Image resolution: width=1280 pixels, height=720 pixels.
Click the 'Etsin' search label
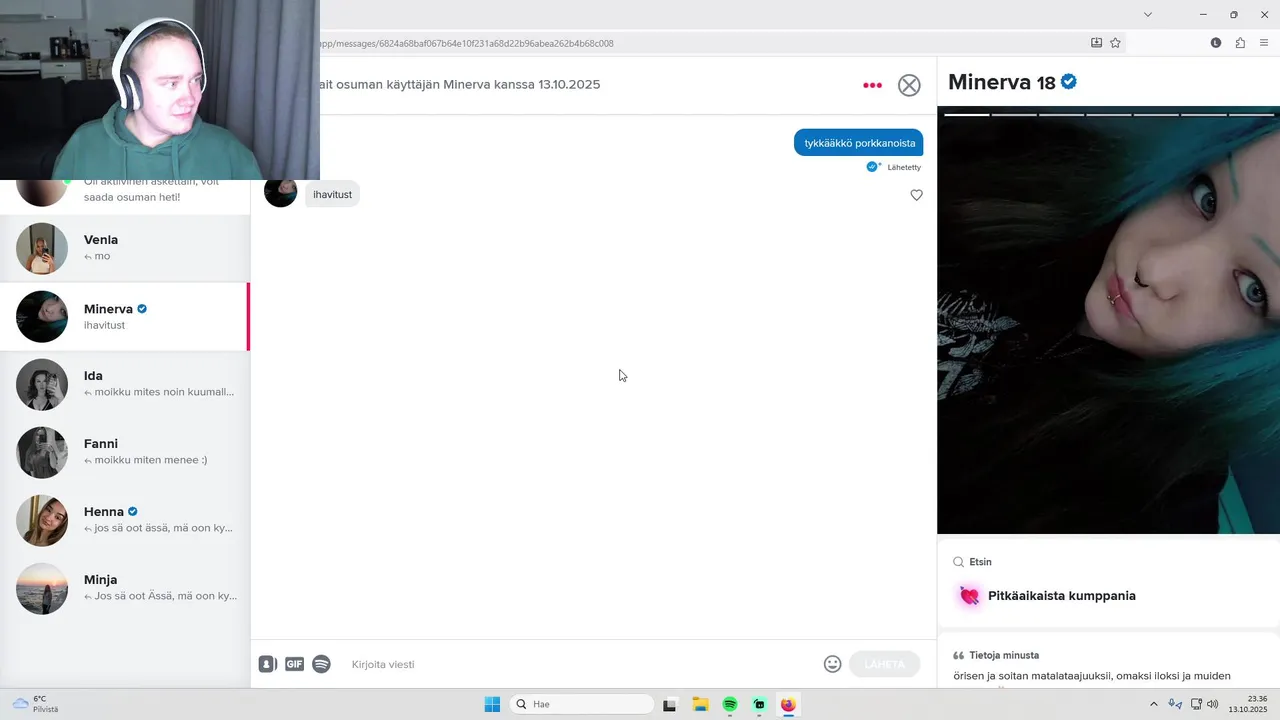(x=980, y=562)
